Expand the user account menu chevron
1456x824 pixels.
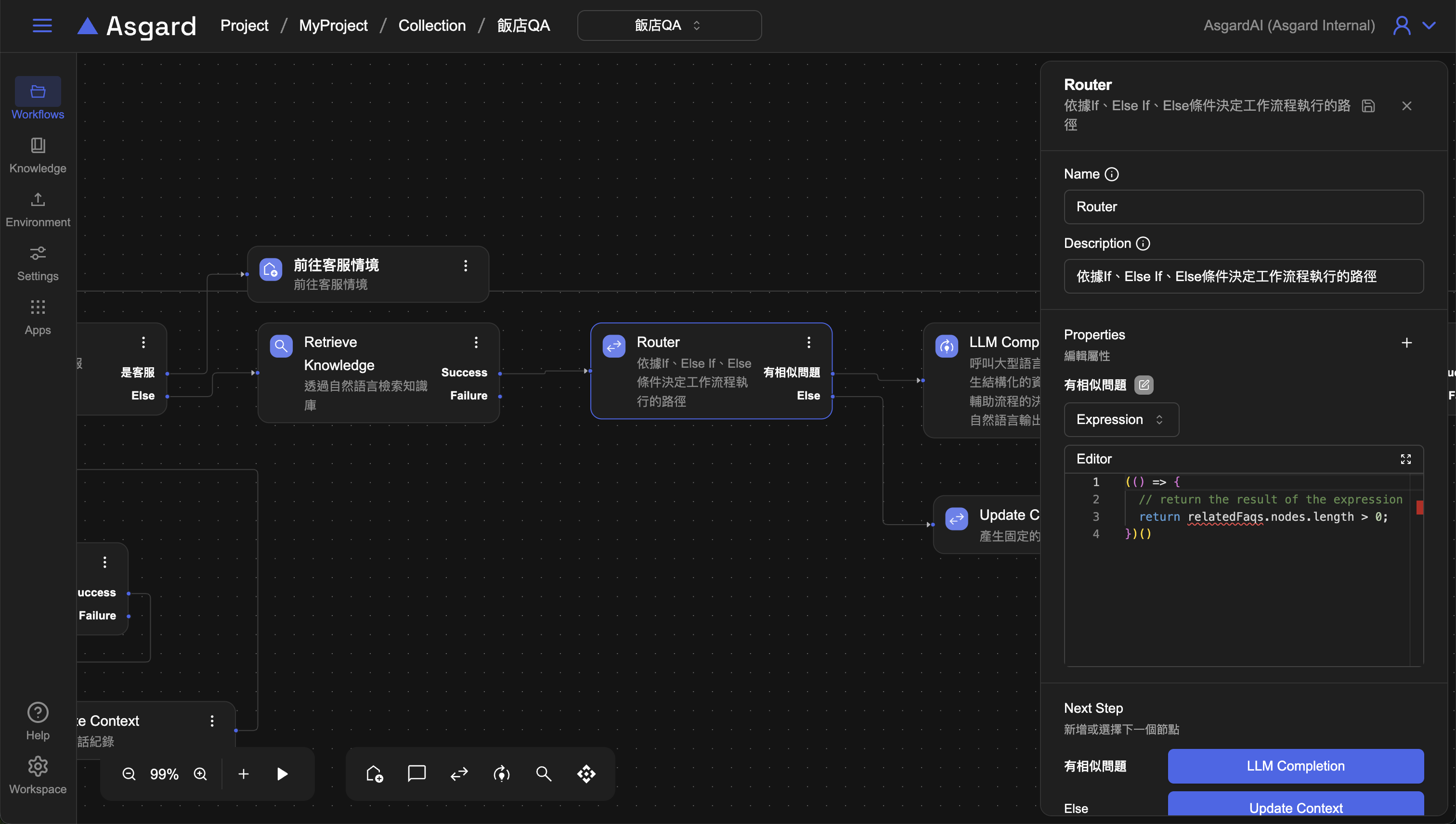point(1430,26)
